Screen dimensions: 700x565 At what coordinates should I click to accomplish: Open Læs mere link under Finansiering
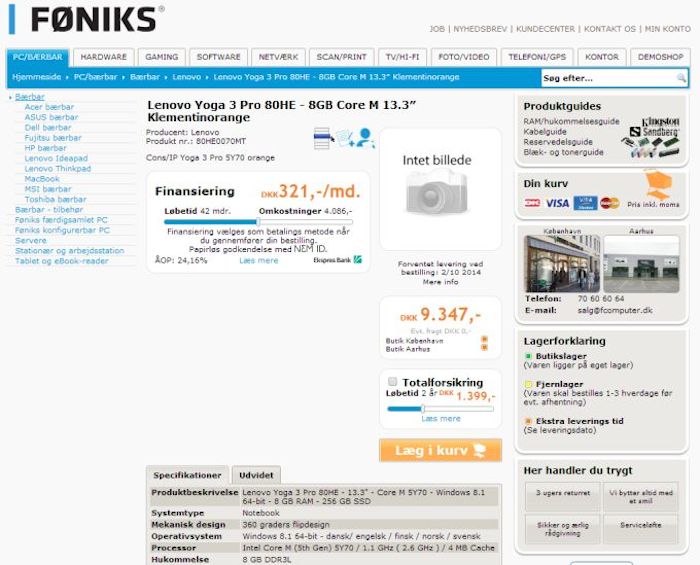[x=258, y=261]
